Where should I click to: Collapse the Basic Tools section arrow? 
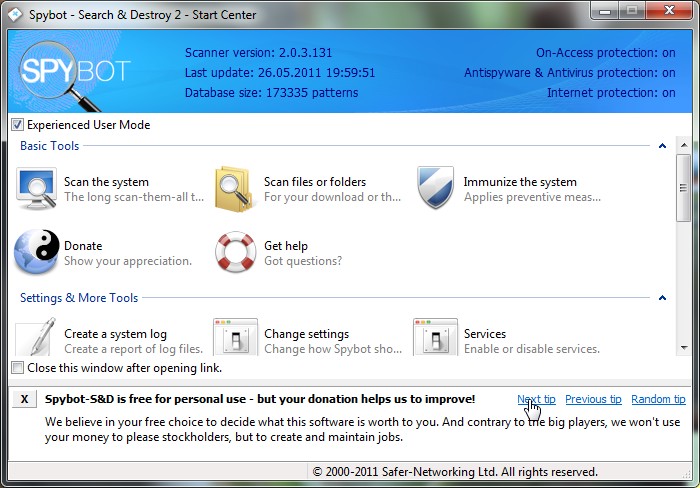coord(662,146)
